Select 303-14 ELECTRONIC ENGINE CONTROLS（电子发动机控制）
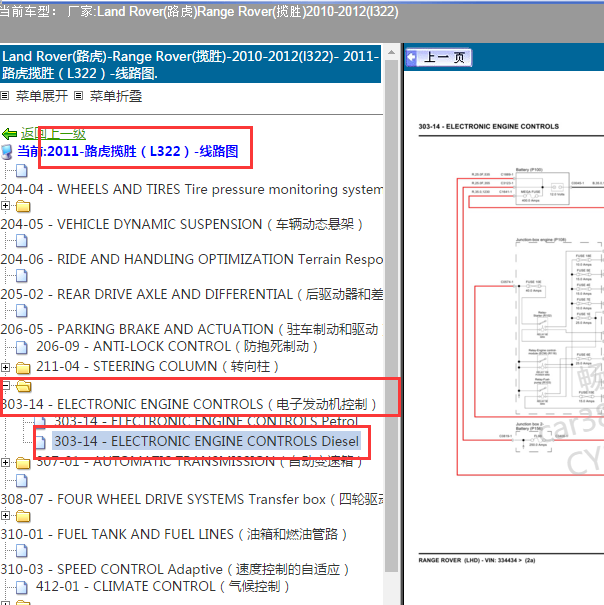This screenshot has width=604, height=605. [x=188, y=404]
